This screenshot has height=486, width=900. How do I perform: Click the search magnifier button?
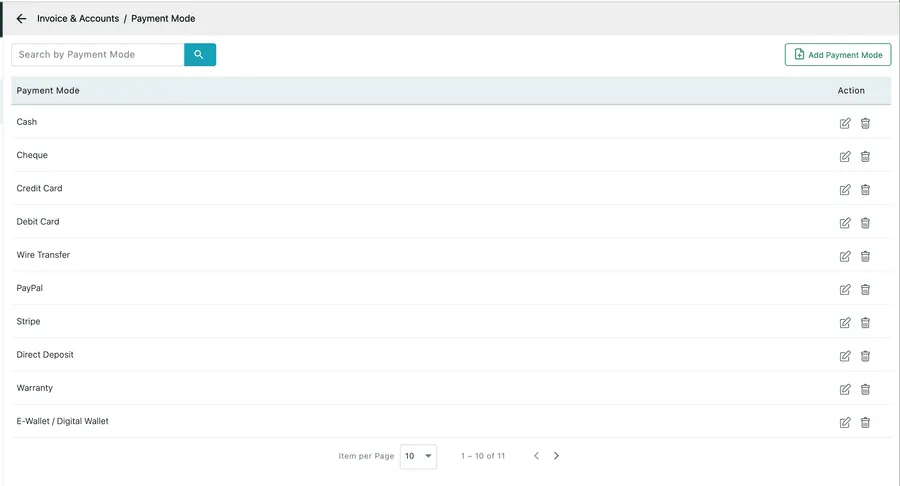click(x=200, y=55)
